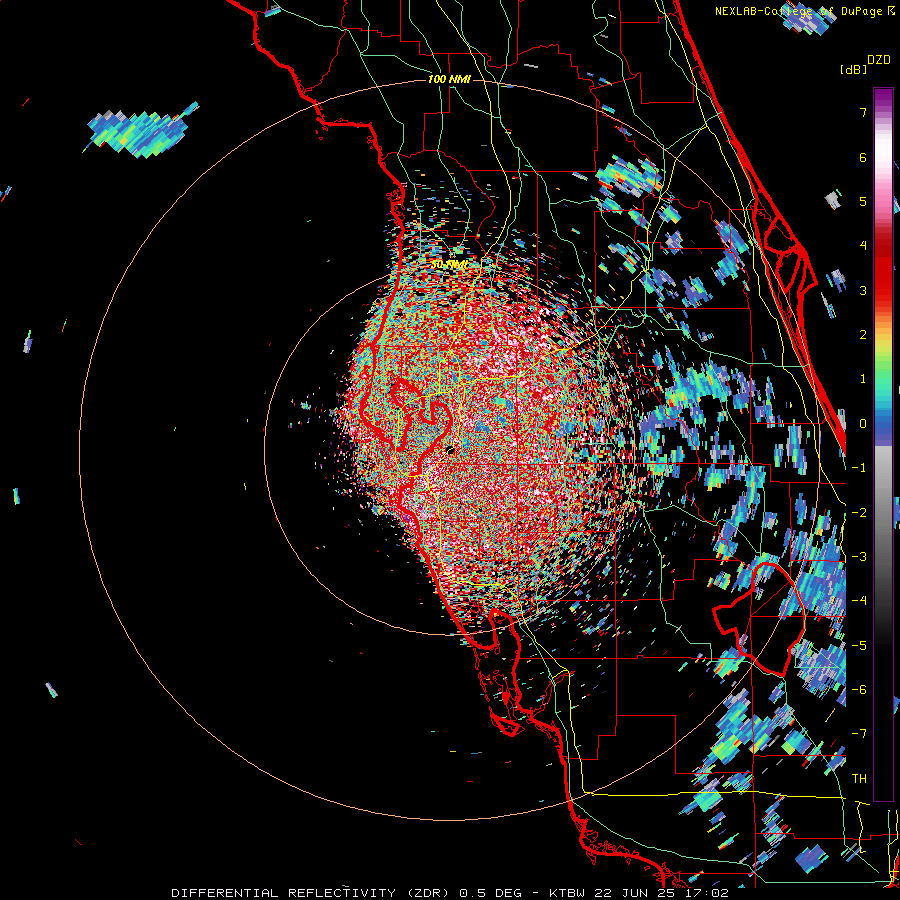
Task: Click the ZDR color scale bar
Action: point(883,444)
